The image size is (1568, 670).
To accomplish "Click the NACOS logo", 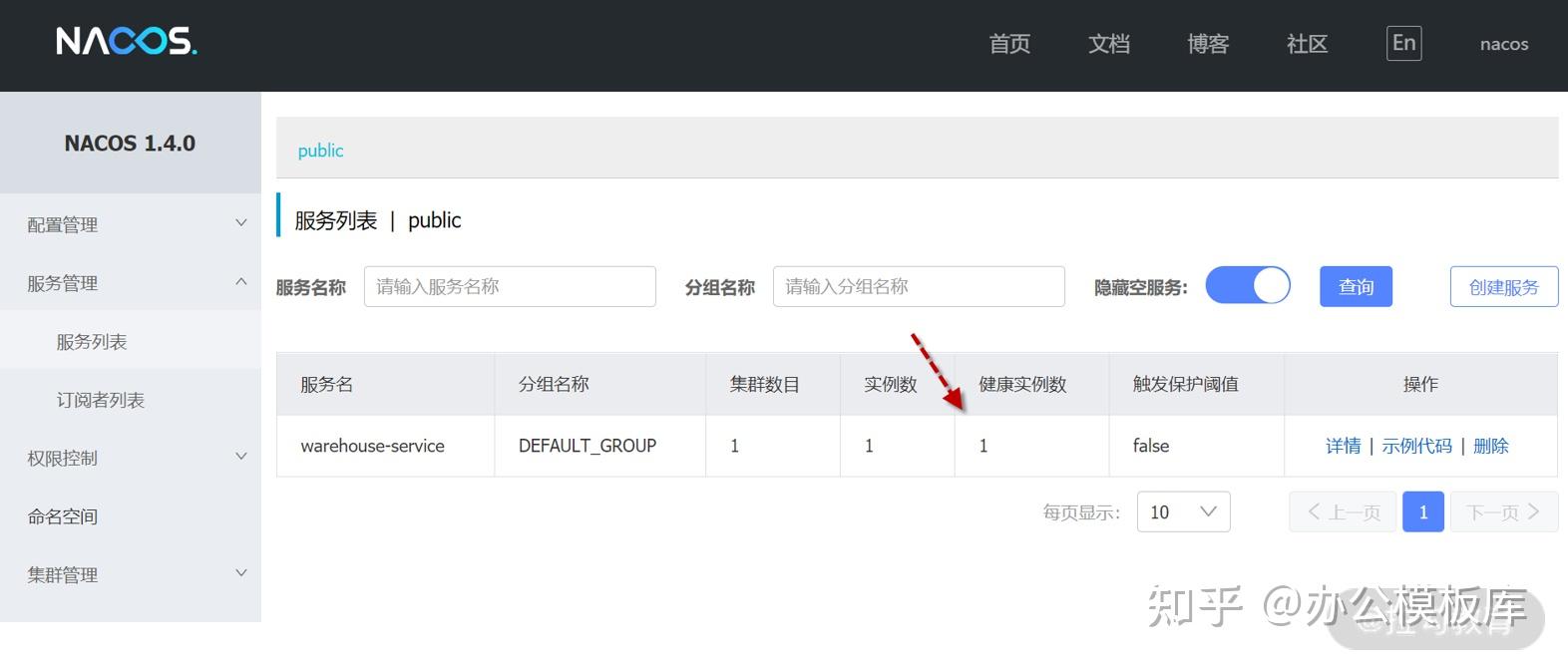I will [127, 42].
